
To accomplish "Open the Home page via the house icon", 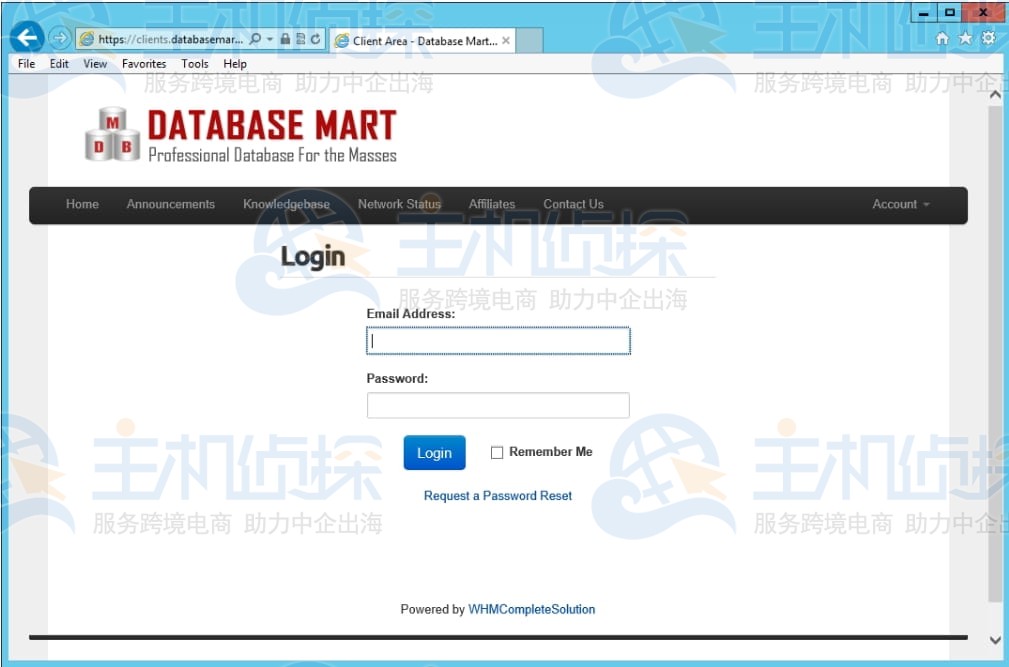I will point(940,36).
